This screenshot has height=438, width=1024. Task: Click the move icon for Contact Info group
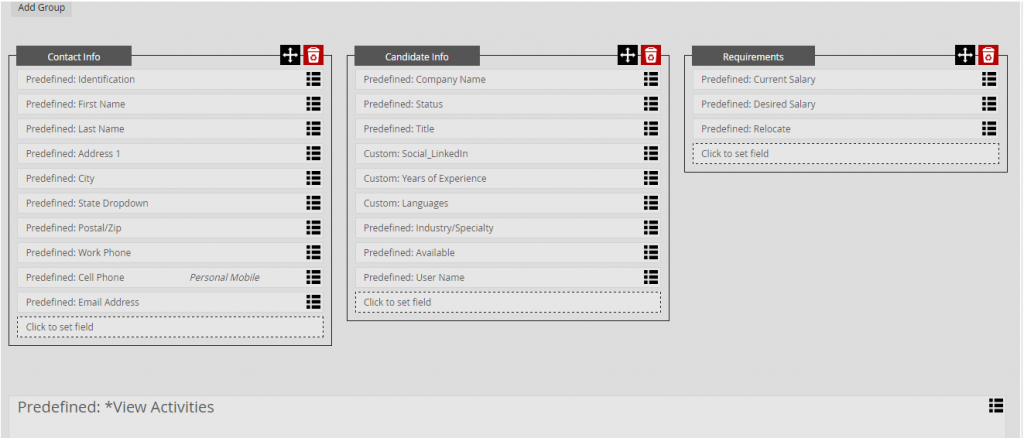(x=290, y=55)
